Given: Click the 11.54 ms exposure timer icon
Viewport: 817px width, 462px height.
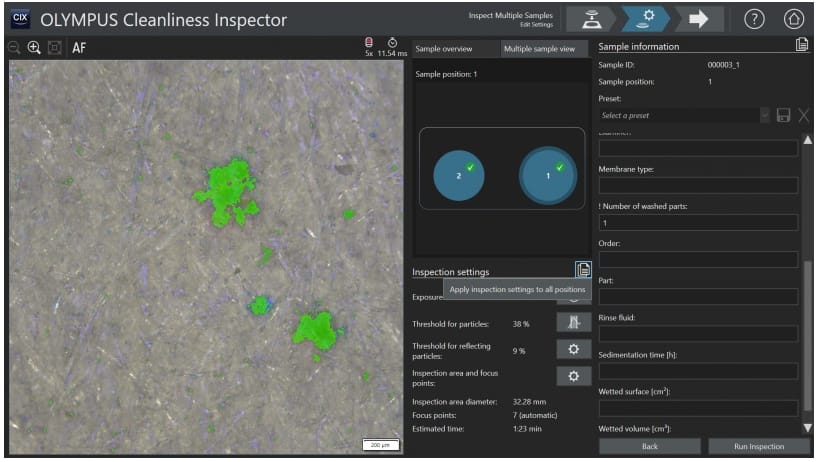Looking at the screenshot, I should click(393, 43).
